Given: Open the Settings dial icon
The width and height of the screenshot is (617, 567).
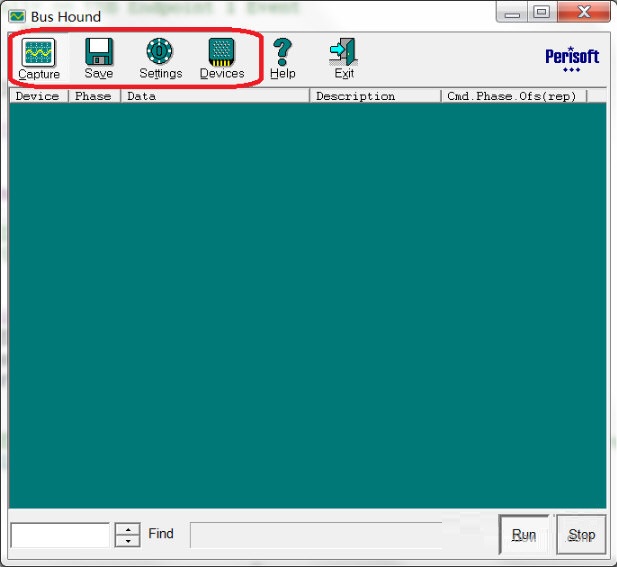Looking at the screenshot, I should click(x=159, y=51).
